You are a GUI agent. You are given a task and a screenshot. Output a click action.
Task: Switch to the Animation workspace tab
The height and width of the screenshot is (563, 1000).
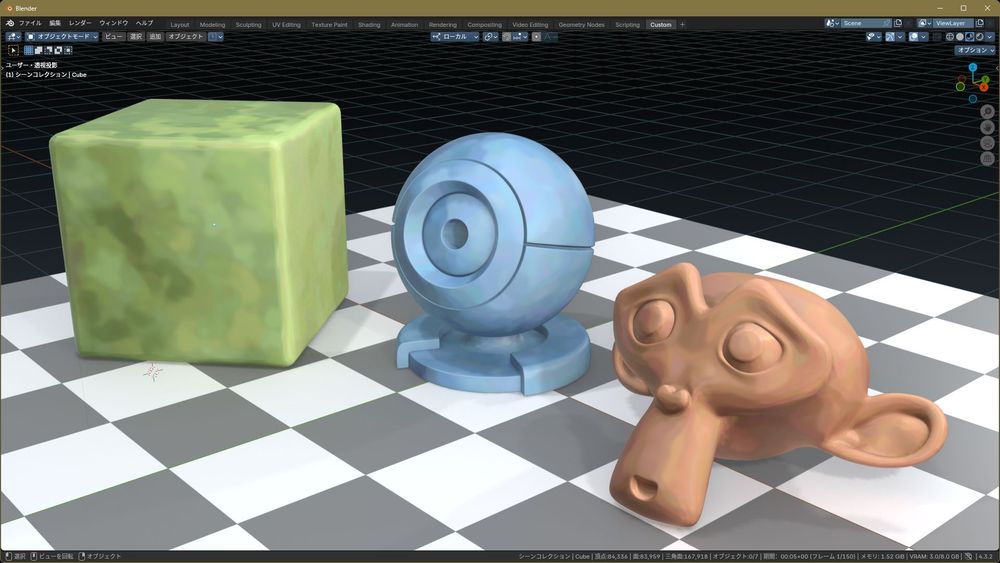(404, 25)
